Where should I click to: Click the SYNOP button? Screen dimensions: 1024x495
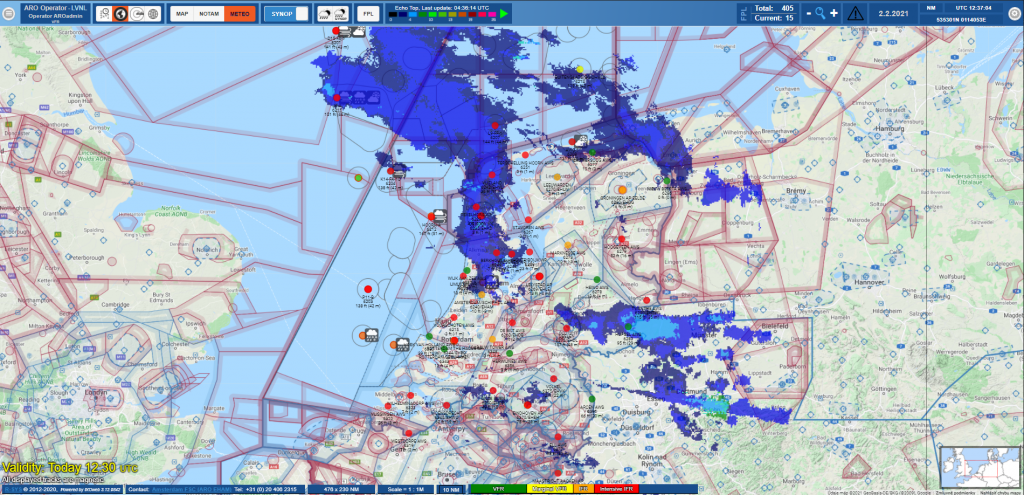[x=281, y=14]
